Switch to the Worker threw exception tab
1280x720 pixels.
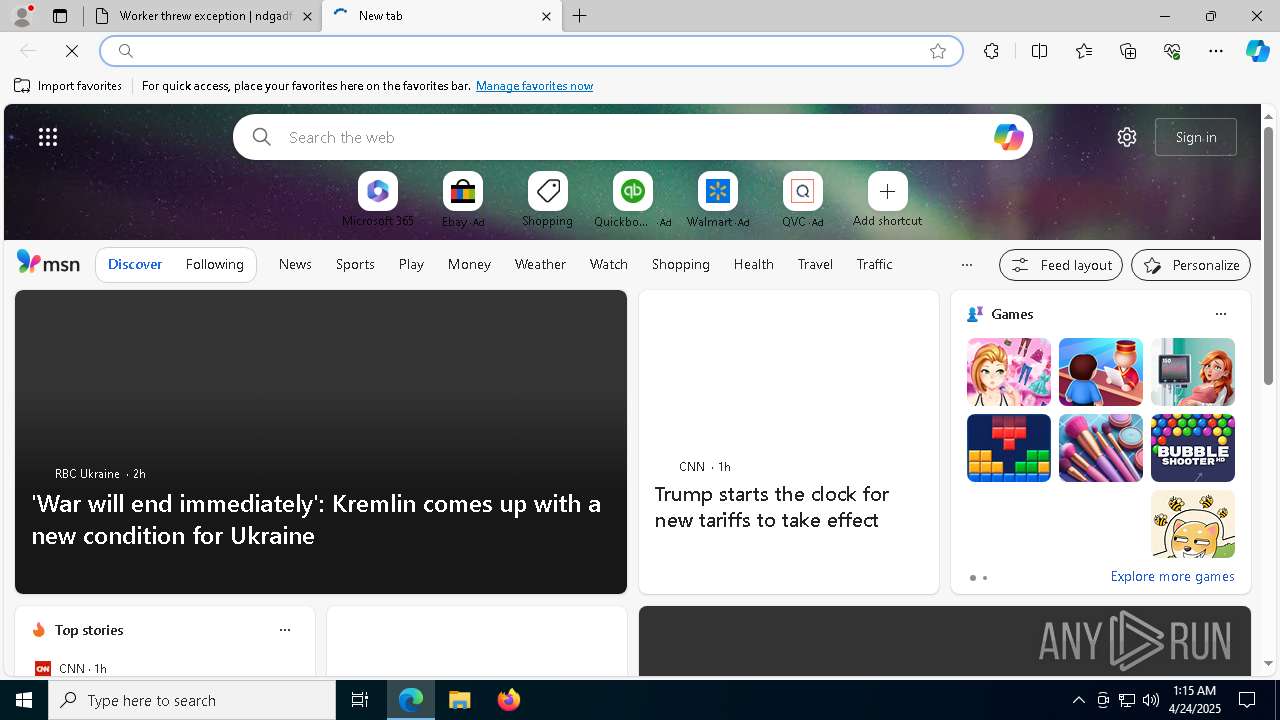[x=203, y=16]
